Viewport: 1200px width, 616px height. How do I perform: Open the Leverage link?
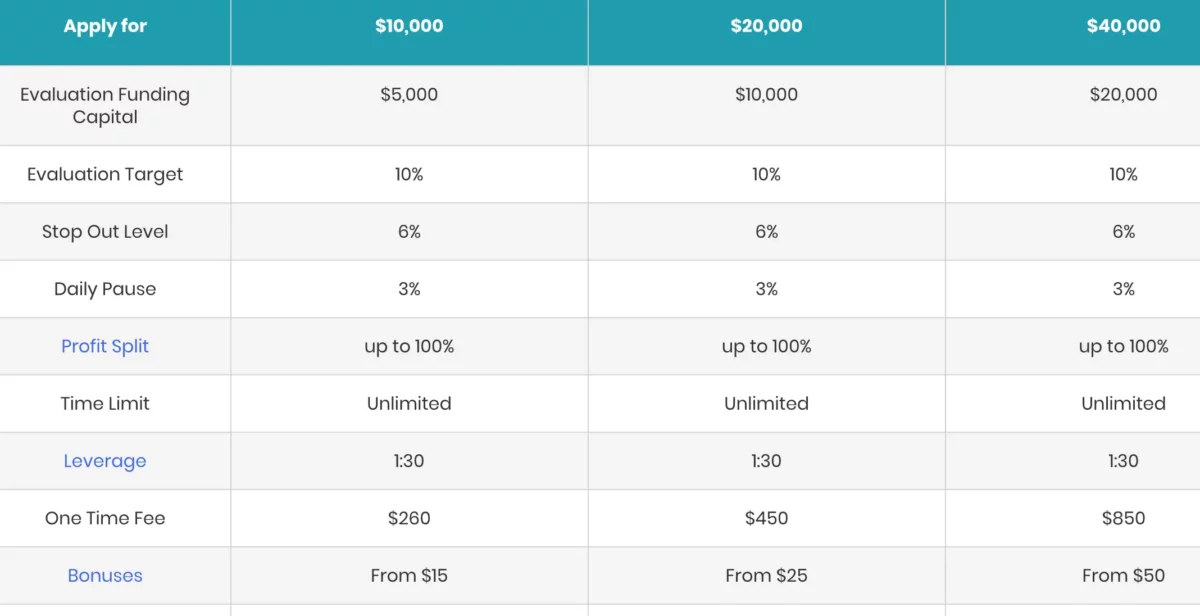click(105, 461)
